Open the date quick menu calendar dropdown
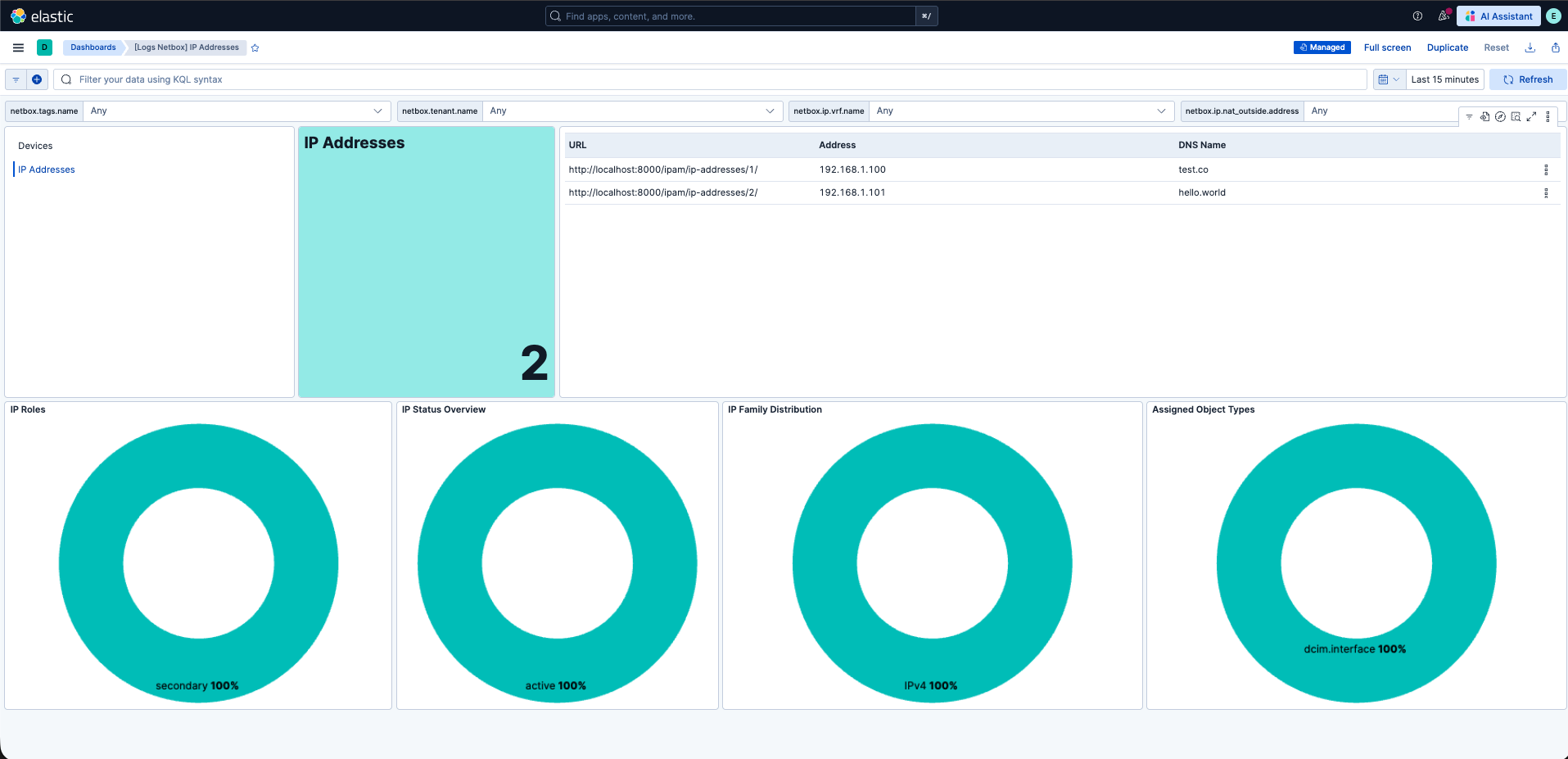The height and width of the screenshot is (759, 1568). click(1388, 79)
